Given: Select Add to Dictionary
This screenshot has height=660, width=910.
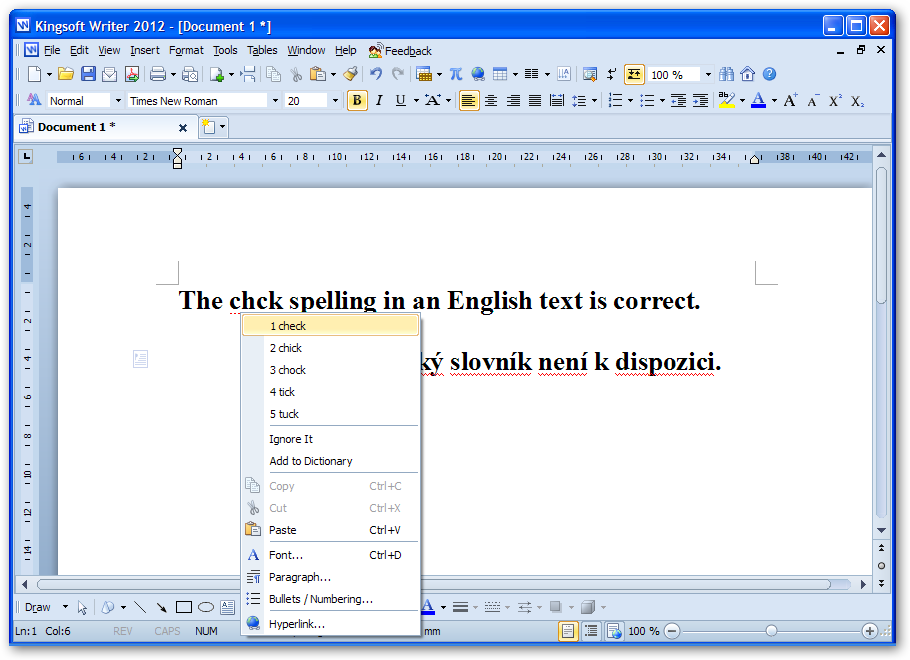Looking at the screenshot, I should 330,461.
